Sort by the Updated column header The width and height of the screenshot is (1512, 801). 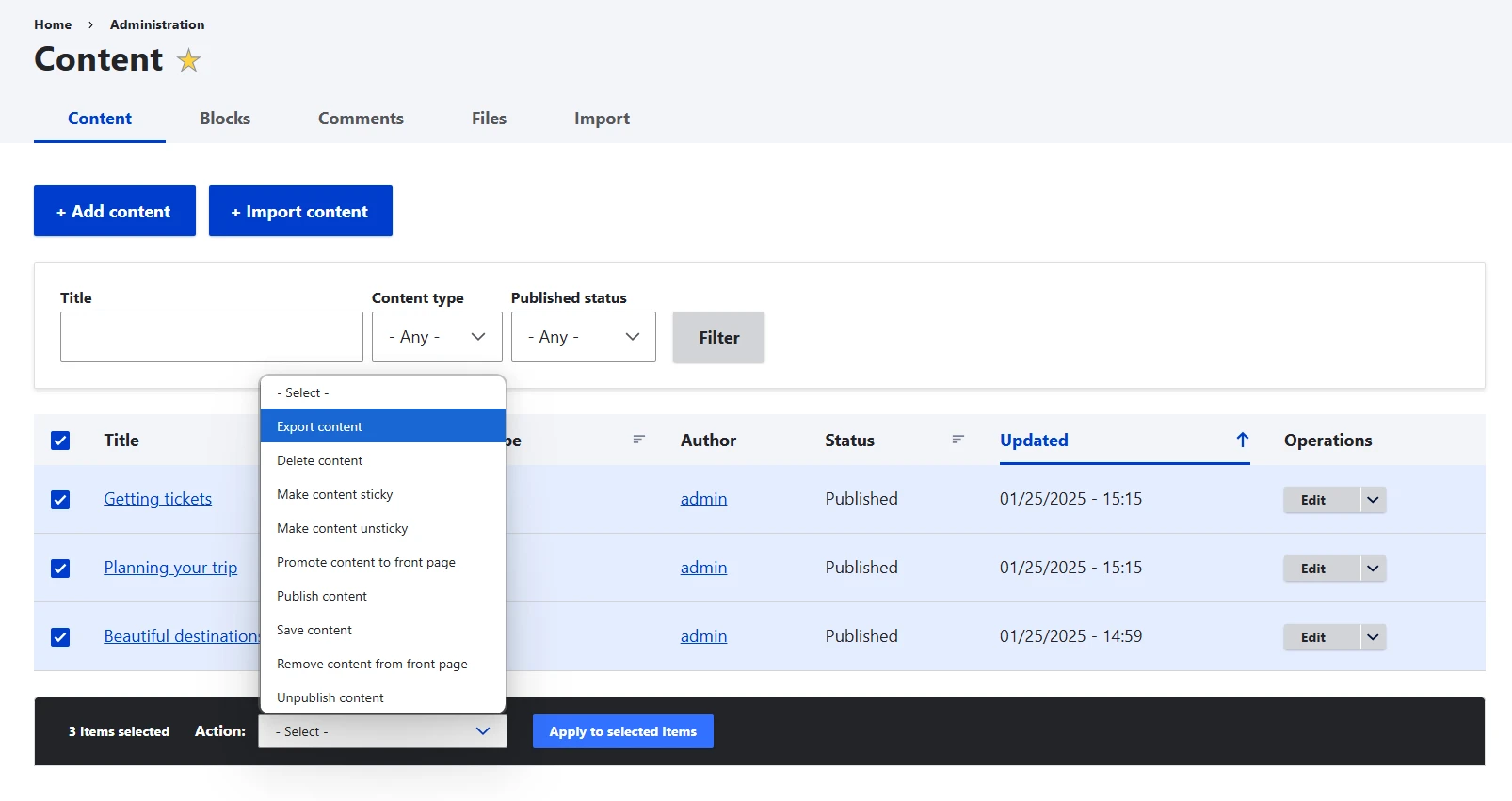(x=1034, y=440)
